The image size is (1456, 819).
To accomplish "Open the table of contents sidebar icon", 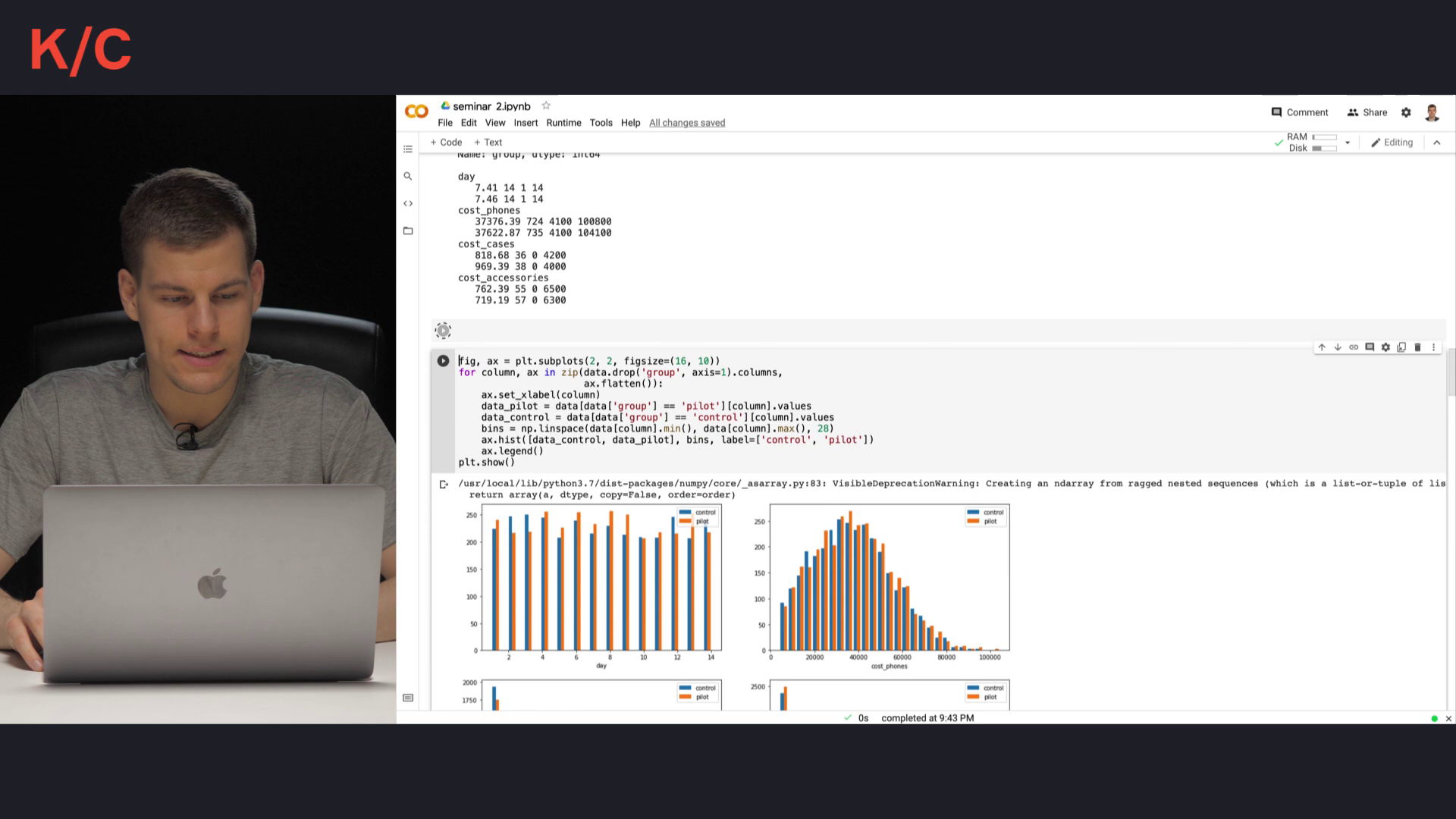I will pyautogui.click(x=408, y=149).
